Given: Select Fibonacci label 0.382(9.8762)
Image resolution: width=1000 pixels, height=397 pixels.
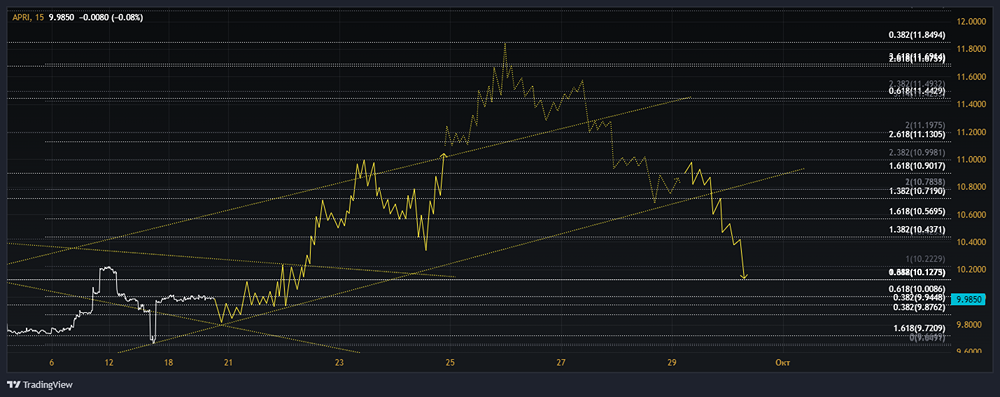Looking at the screenshot, I should (x=920, y=307).
